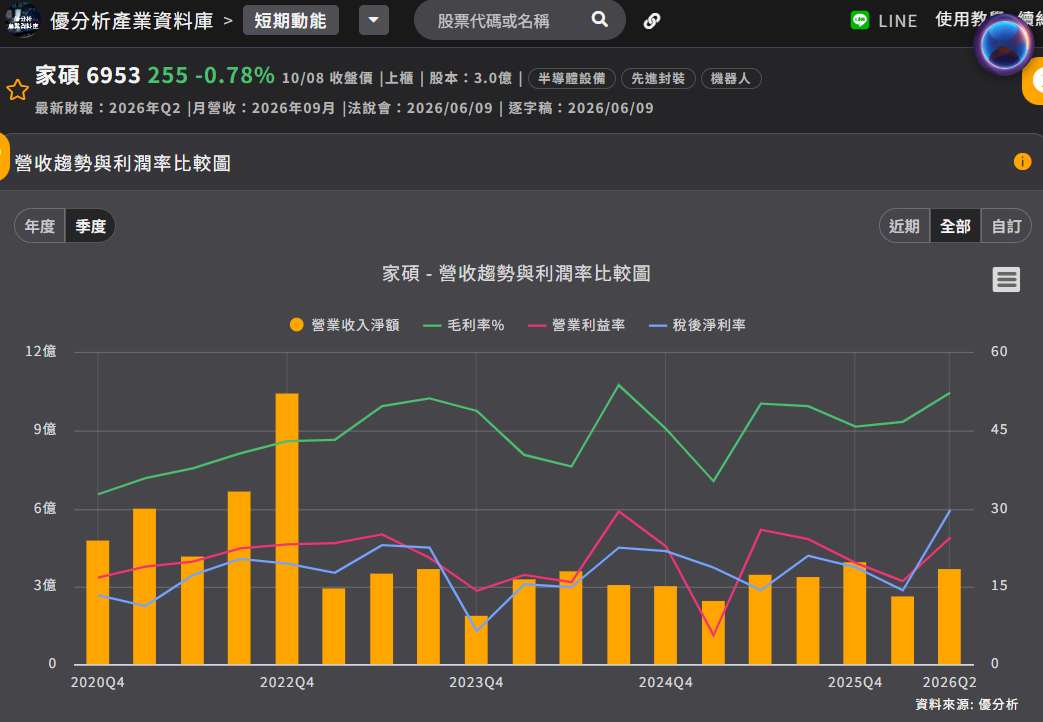Click the 逐字稿：2026/06/09 text
Screen dimensions: 1043x722
click(x=581, y=108)
